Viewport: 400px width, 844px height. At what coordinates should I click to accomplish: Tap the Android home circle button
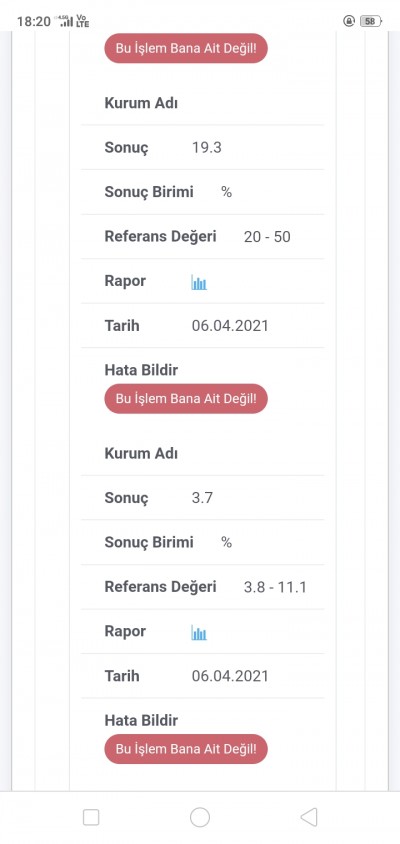[x=200, y=817]
